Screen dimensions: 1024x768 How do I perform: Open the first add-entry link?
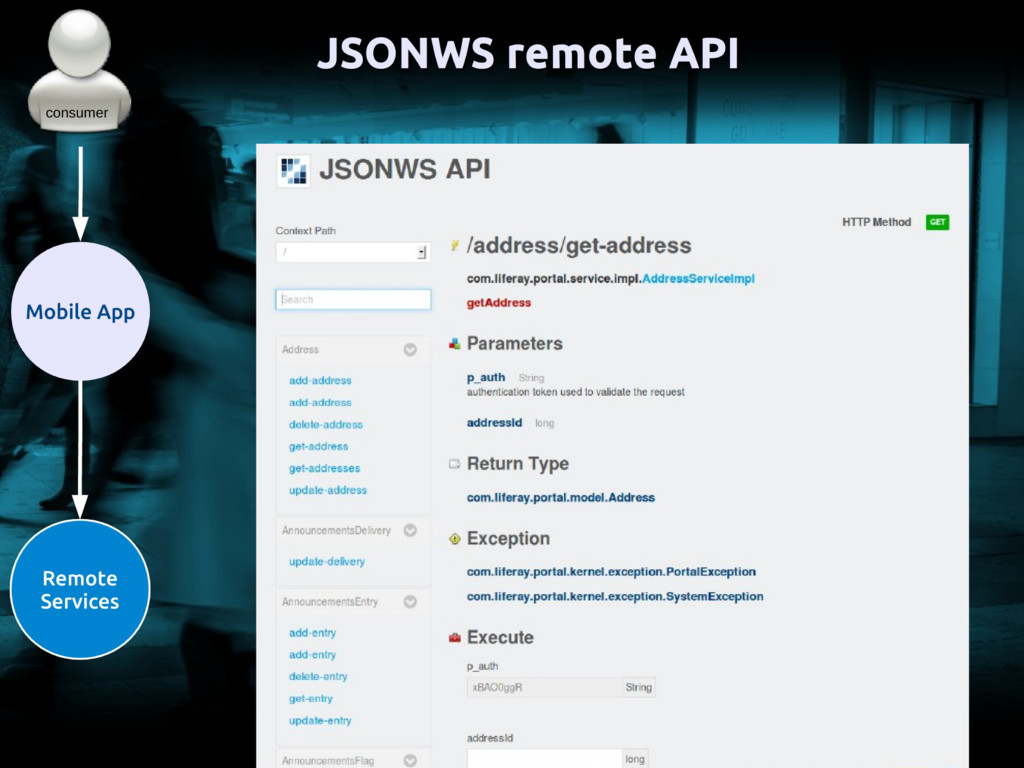[x=312, y=633]
